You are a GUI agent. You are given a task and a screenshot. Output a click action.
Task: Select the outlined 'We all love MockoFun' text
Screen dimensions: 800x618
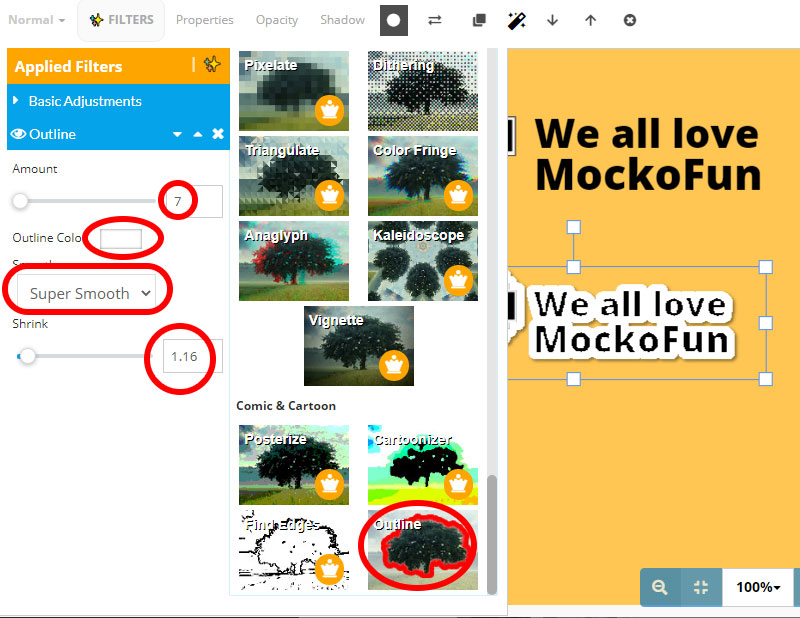click(632, 323)
